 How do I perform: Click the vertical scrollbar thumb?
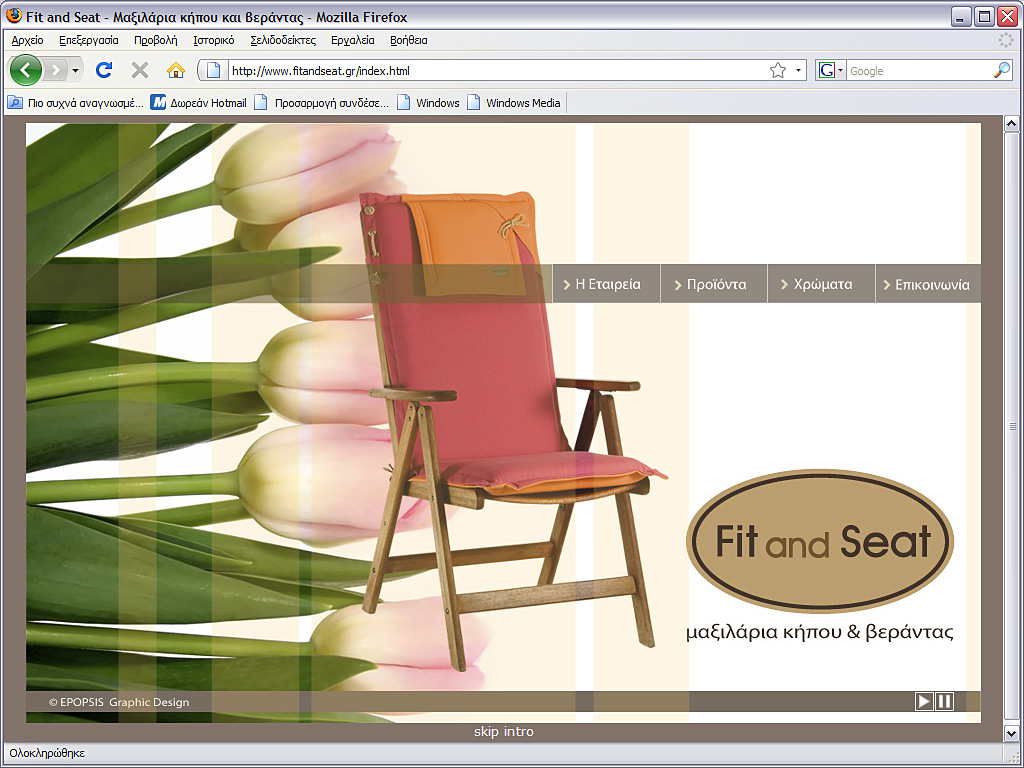(1012, 428)
